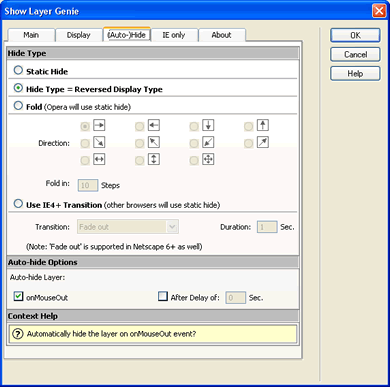Click the context help onMouseOut description text

coord(111,334)
